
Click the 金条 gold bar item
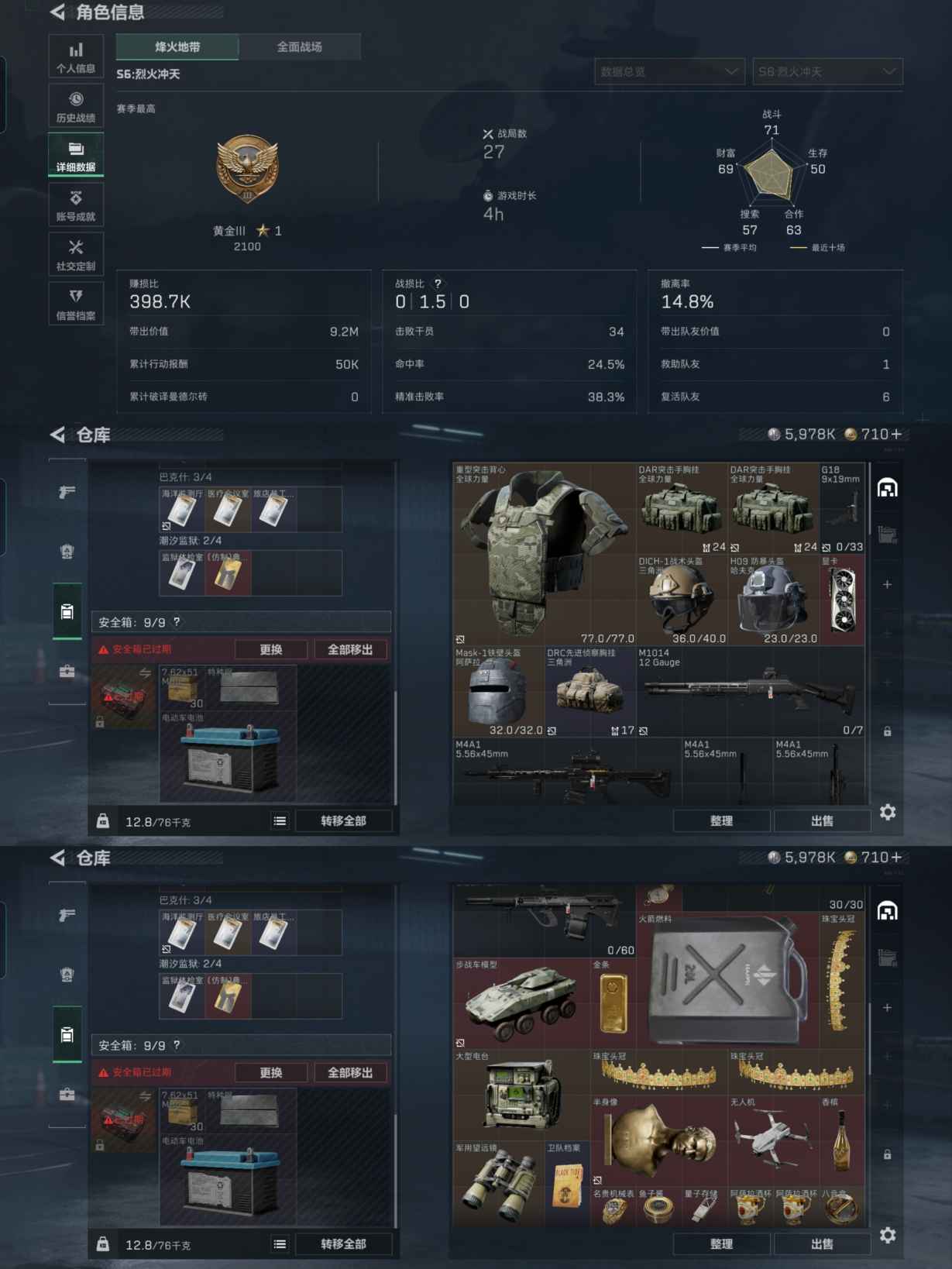pos(613,1003)
